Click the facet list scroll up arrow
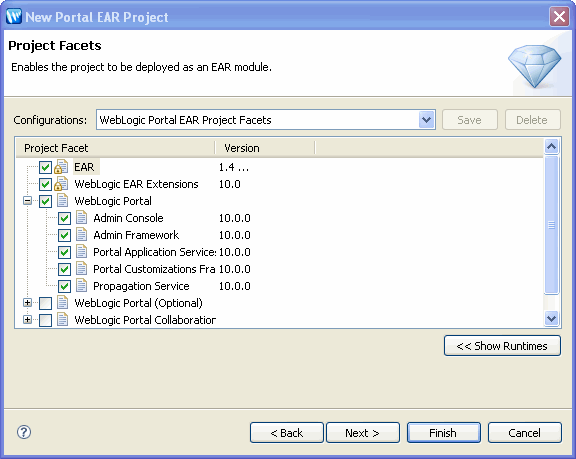The image size is (576, 459). (551, 147)
